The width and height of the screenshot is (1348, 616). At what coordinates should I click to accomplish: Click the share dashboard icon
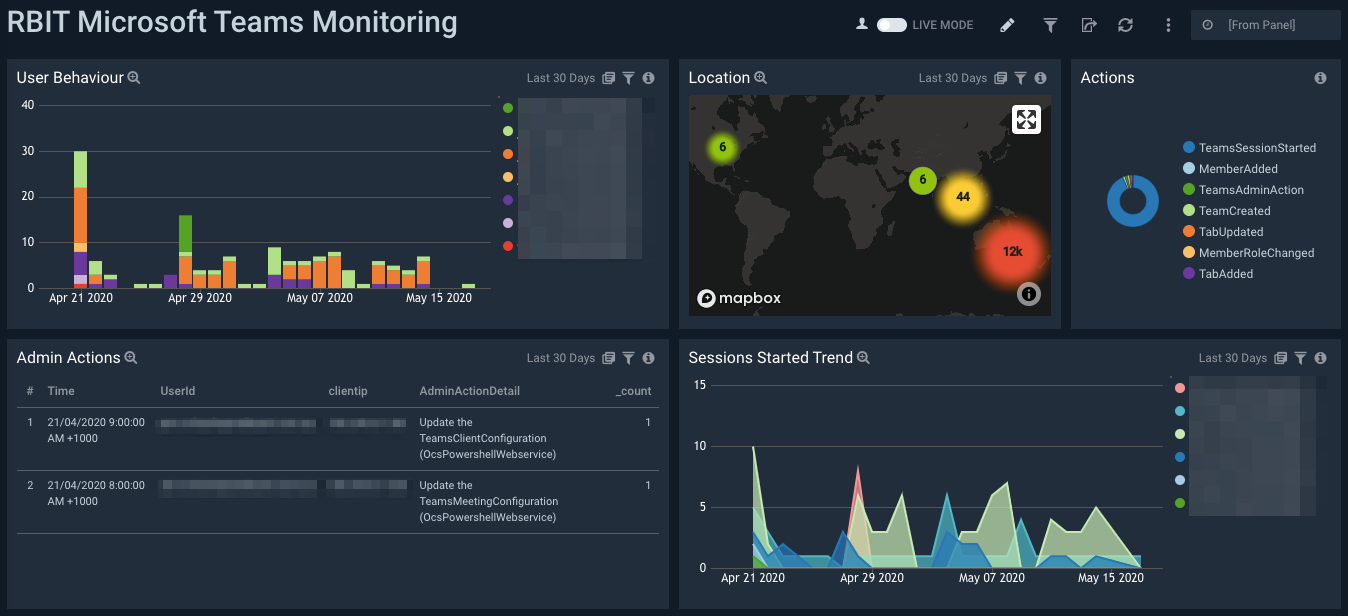[x=1089, y=25]
